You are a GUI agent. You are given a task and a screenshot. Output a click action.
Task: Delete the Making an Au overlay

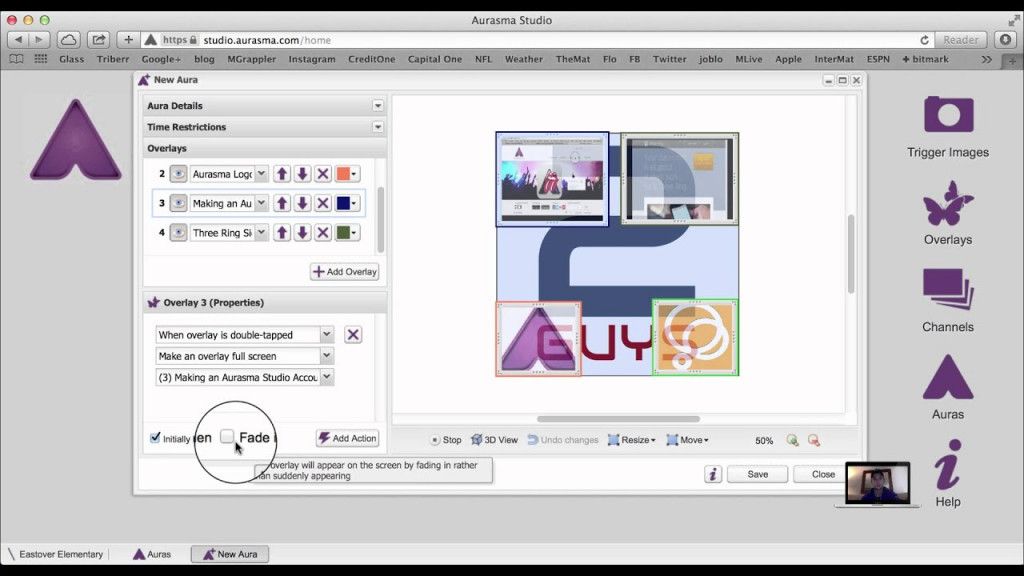[323, 203]
